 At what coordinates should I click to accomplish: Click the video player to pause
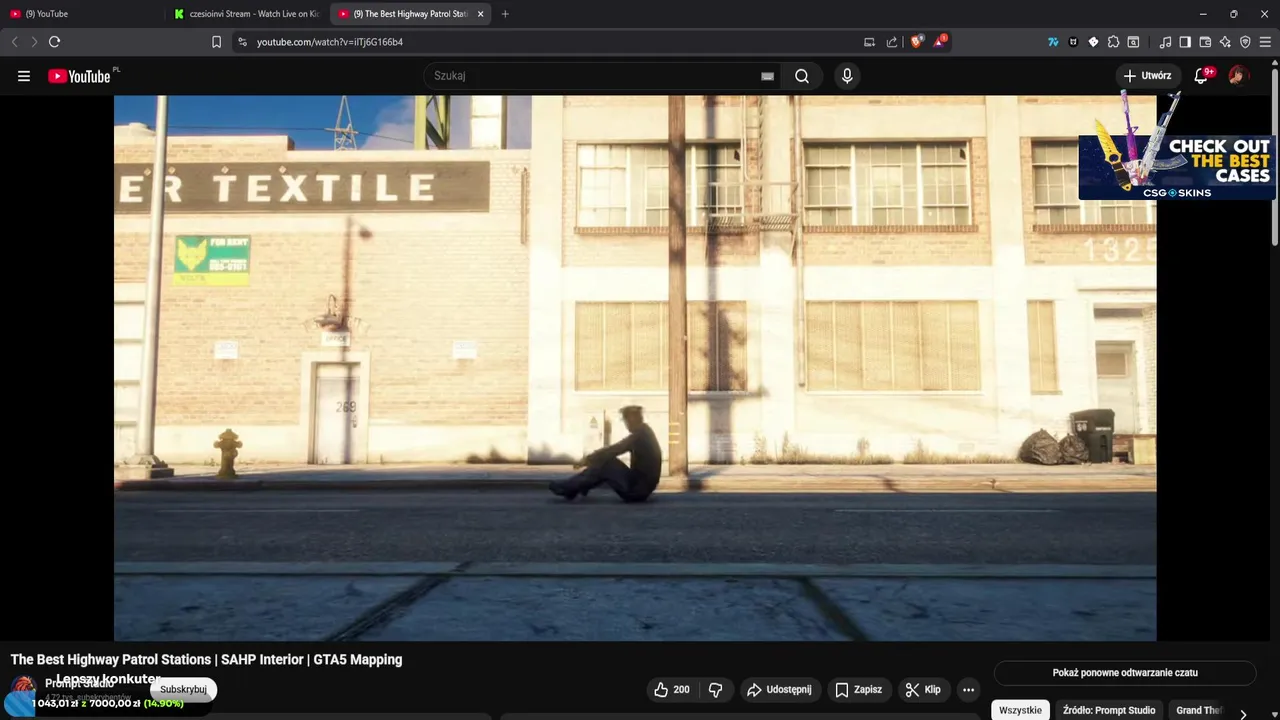[x=635, y=368]
